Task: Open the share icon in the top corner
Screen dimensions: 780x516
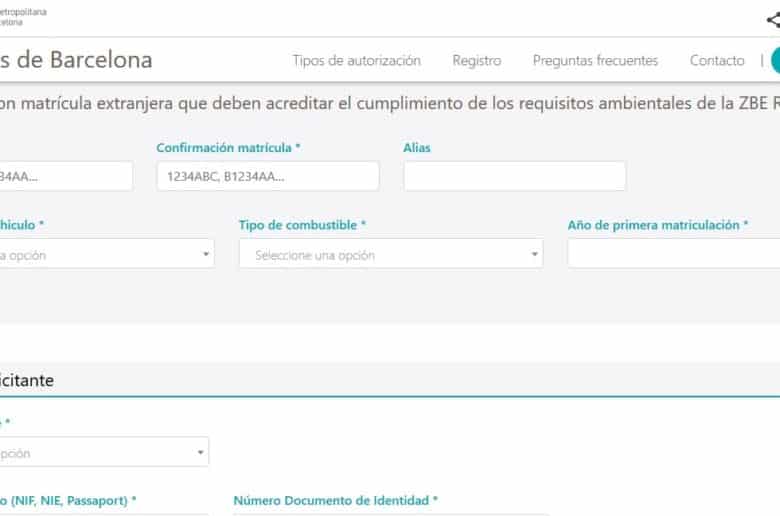Action: pos(774,20)
